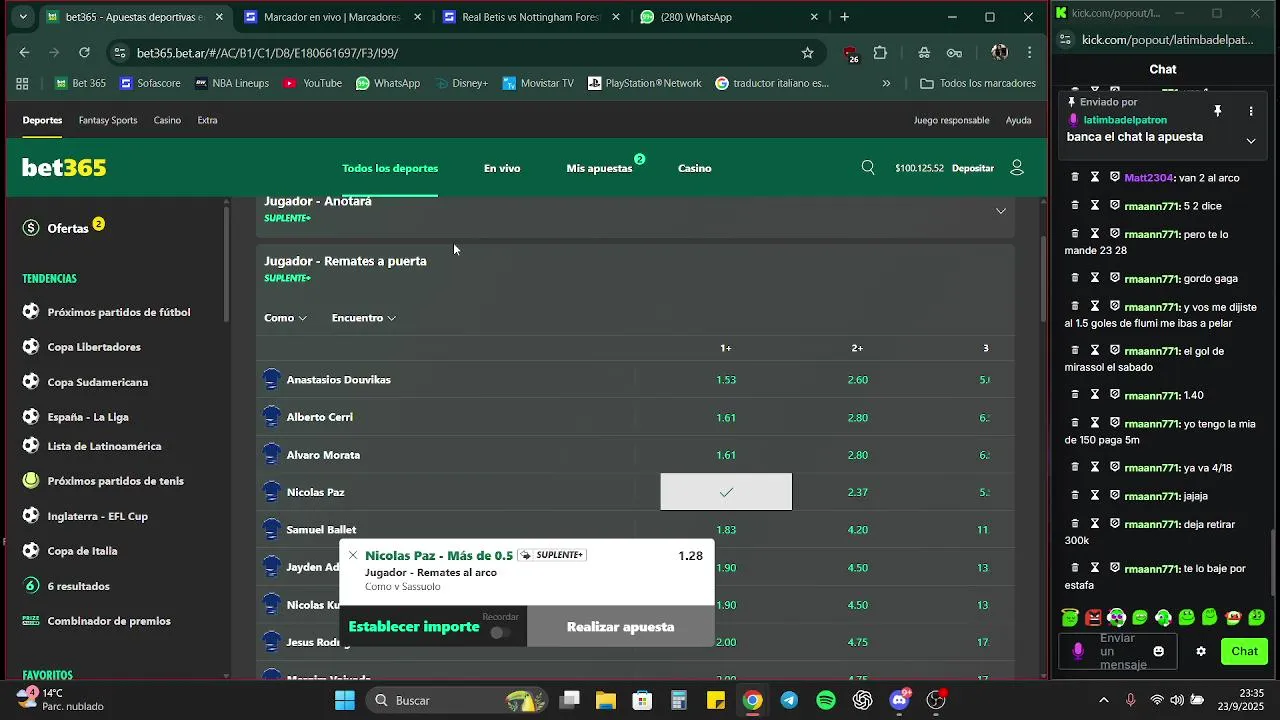Open PlayStation Network bookmark
Viewport: 1280px width, 720px height.
(644, 84)
